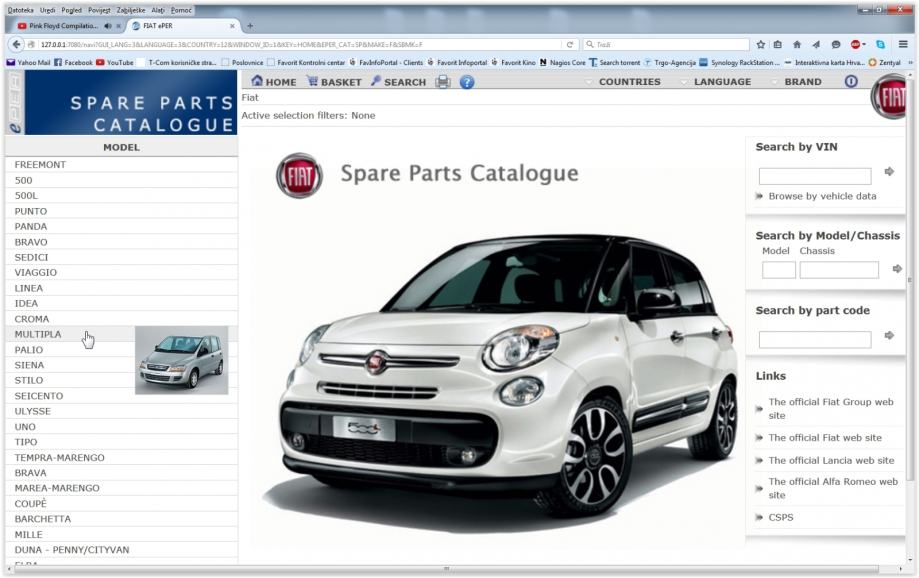Bookmark this page with the star icon

coord(761,44)
